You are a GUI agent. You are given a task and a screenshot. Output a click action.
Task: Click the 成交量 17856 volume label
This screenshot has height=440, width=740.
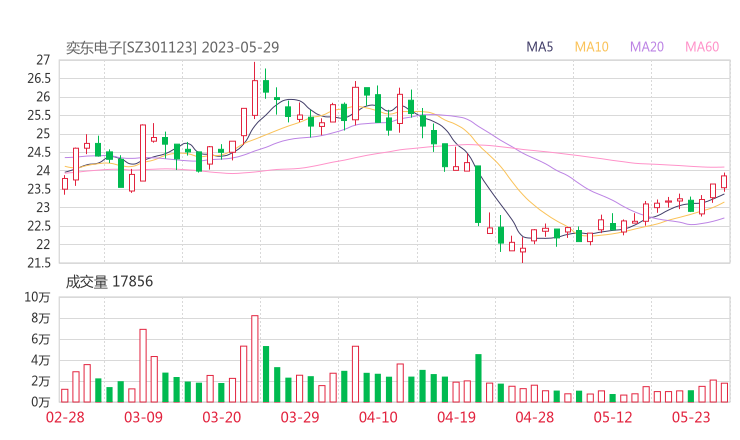[x=109, y=282]
